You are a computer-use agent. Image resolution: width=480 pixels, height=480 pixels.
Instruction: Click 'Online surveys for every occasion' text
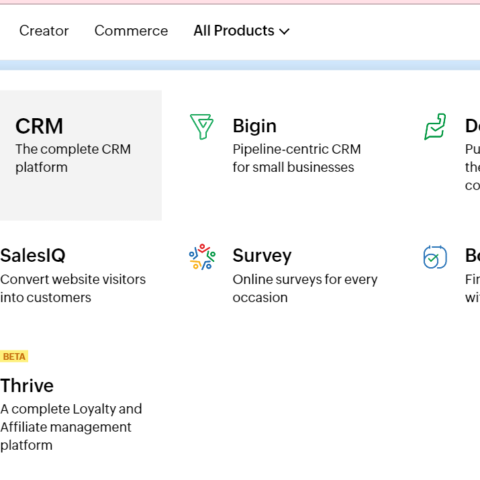point(305,288)
